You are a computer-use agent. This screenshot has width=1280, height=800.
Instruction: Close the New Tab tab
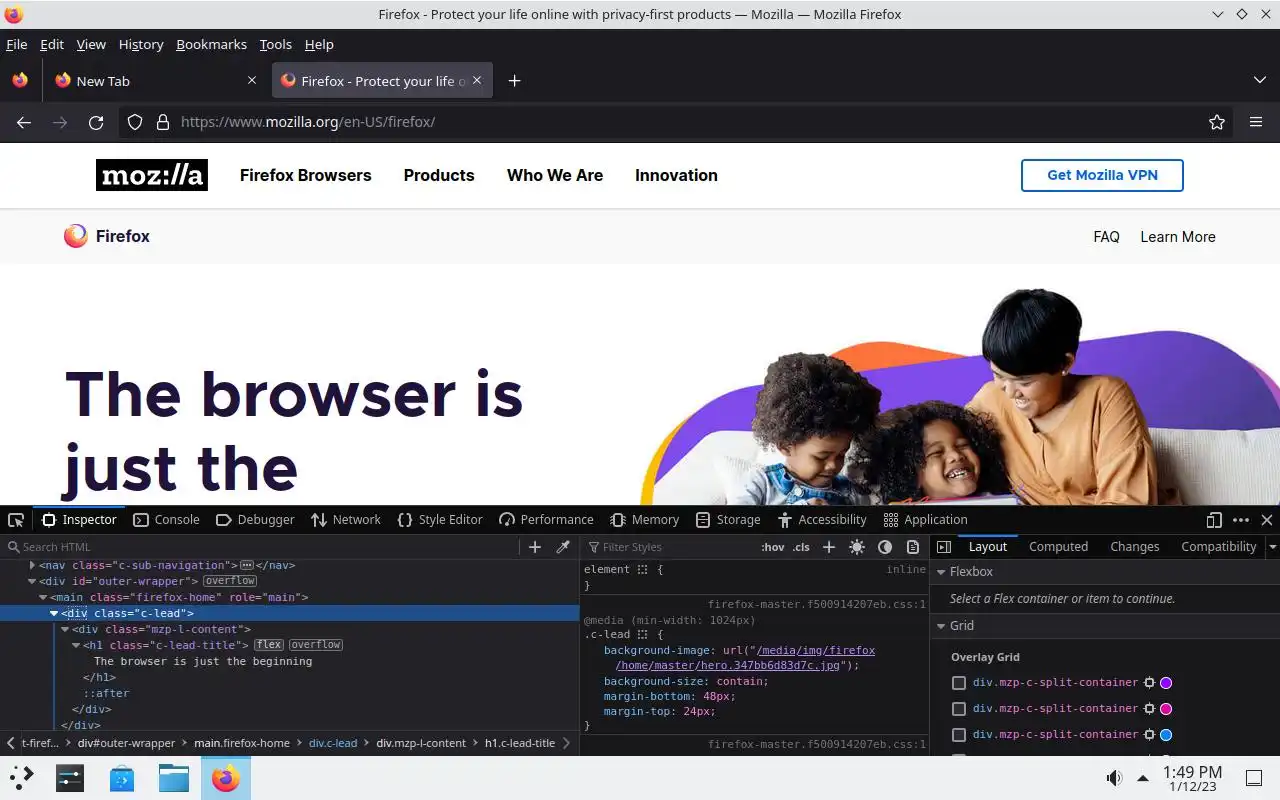coord(252,81)
